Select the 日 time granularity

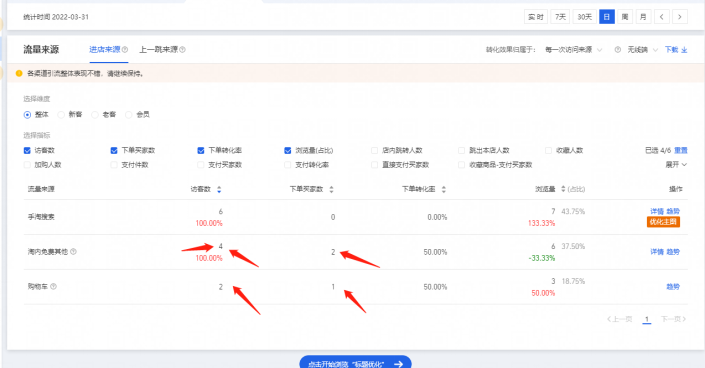pos(607,17)
